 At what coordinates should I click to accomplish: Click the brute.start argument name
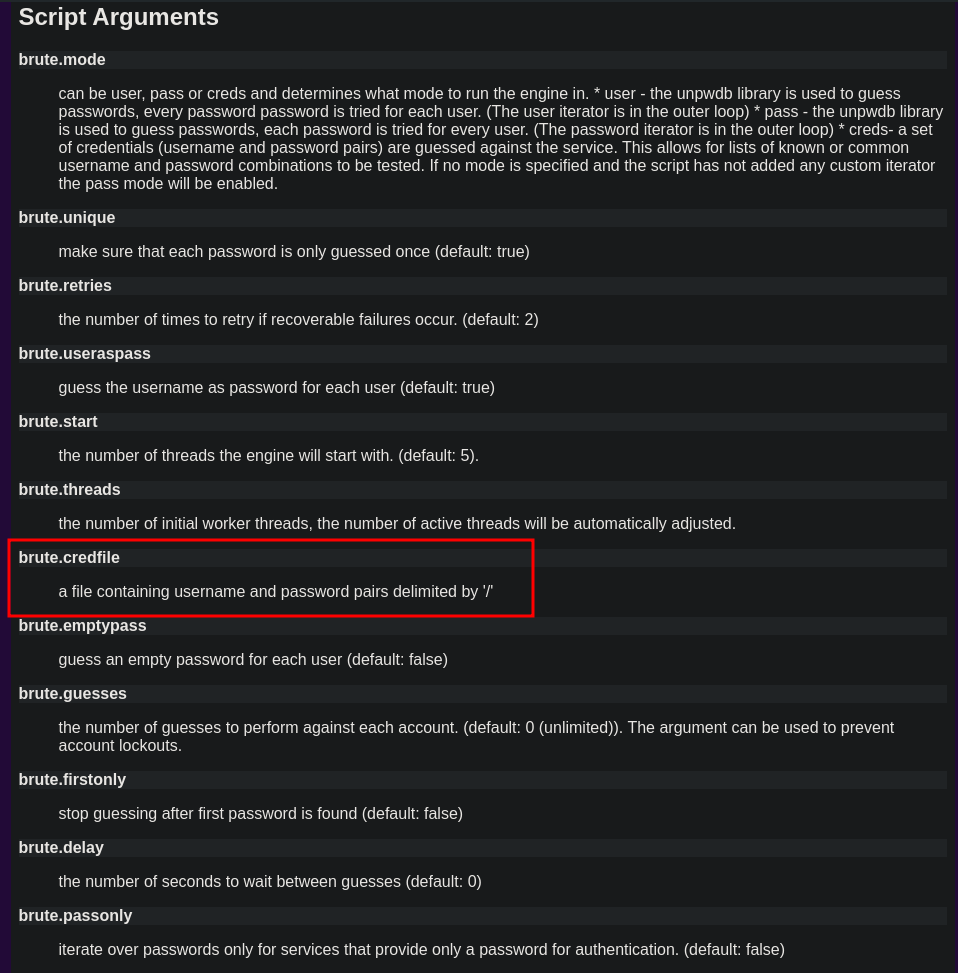click(x=58, y=422)
